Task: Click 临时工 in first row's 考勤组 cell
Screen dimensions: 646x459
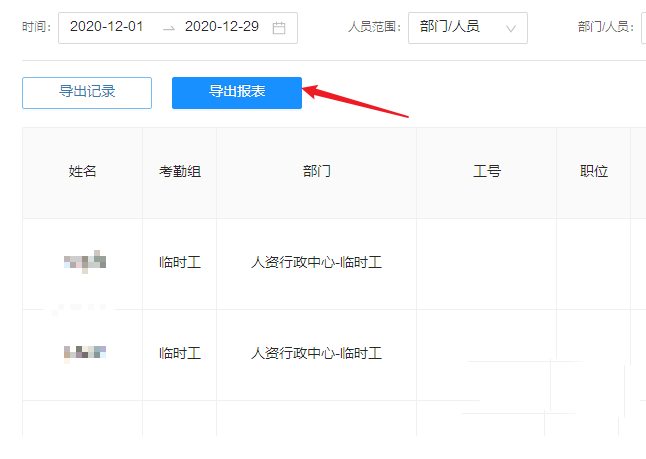Action: pos(180,262)
